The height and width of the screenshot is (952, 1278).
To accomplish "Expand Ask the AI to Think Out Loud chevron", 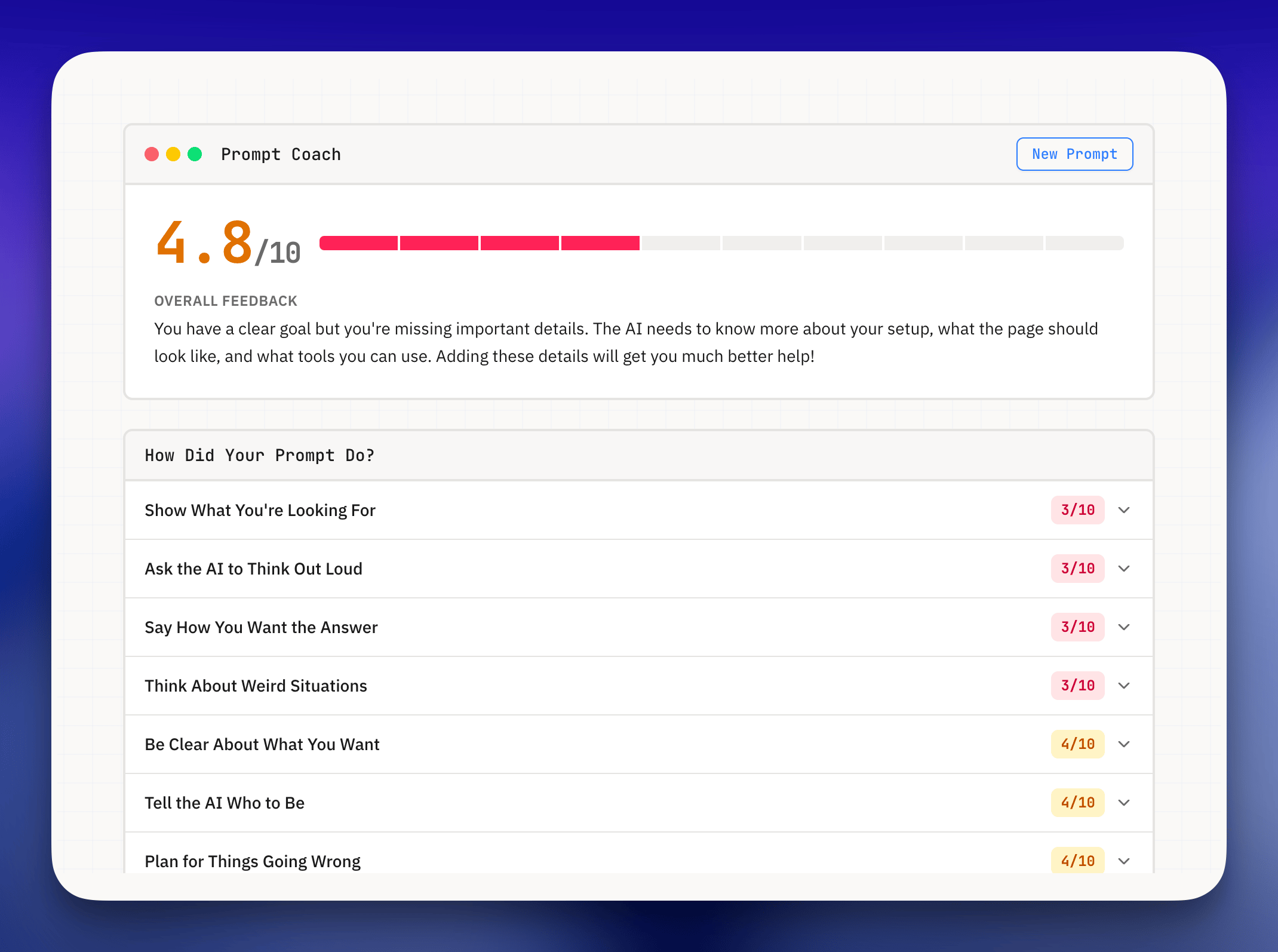I will (x=1123, y=569).
